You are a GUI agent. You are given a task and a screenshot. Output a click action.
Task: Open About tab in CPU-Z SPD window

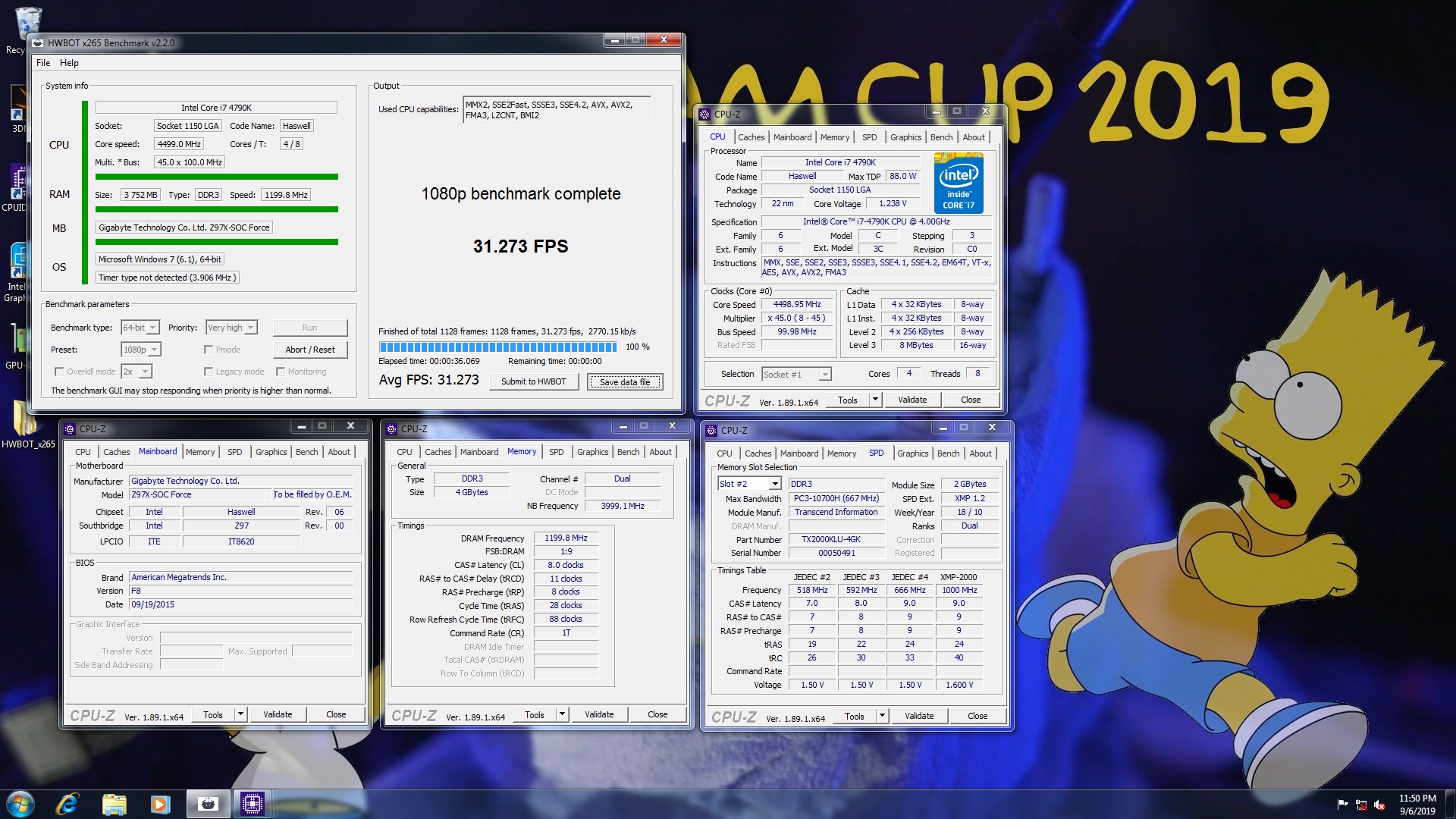point(980,453)
